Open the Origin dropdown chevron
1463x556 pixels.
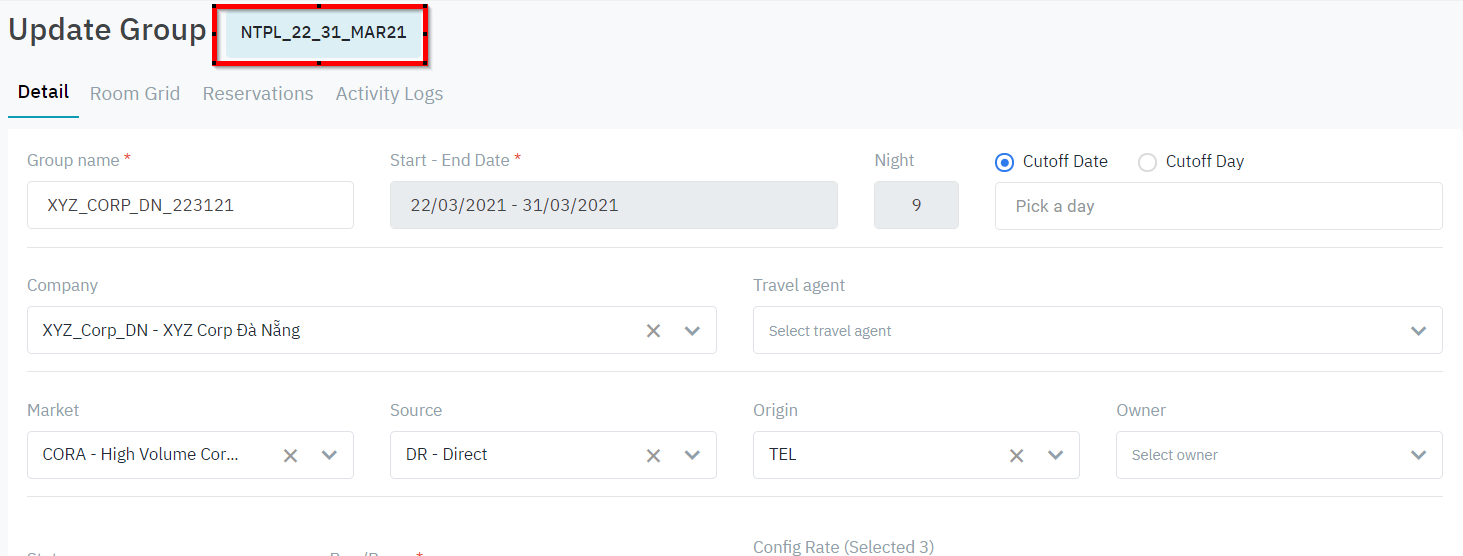(1055, 455)
